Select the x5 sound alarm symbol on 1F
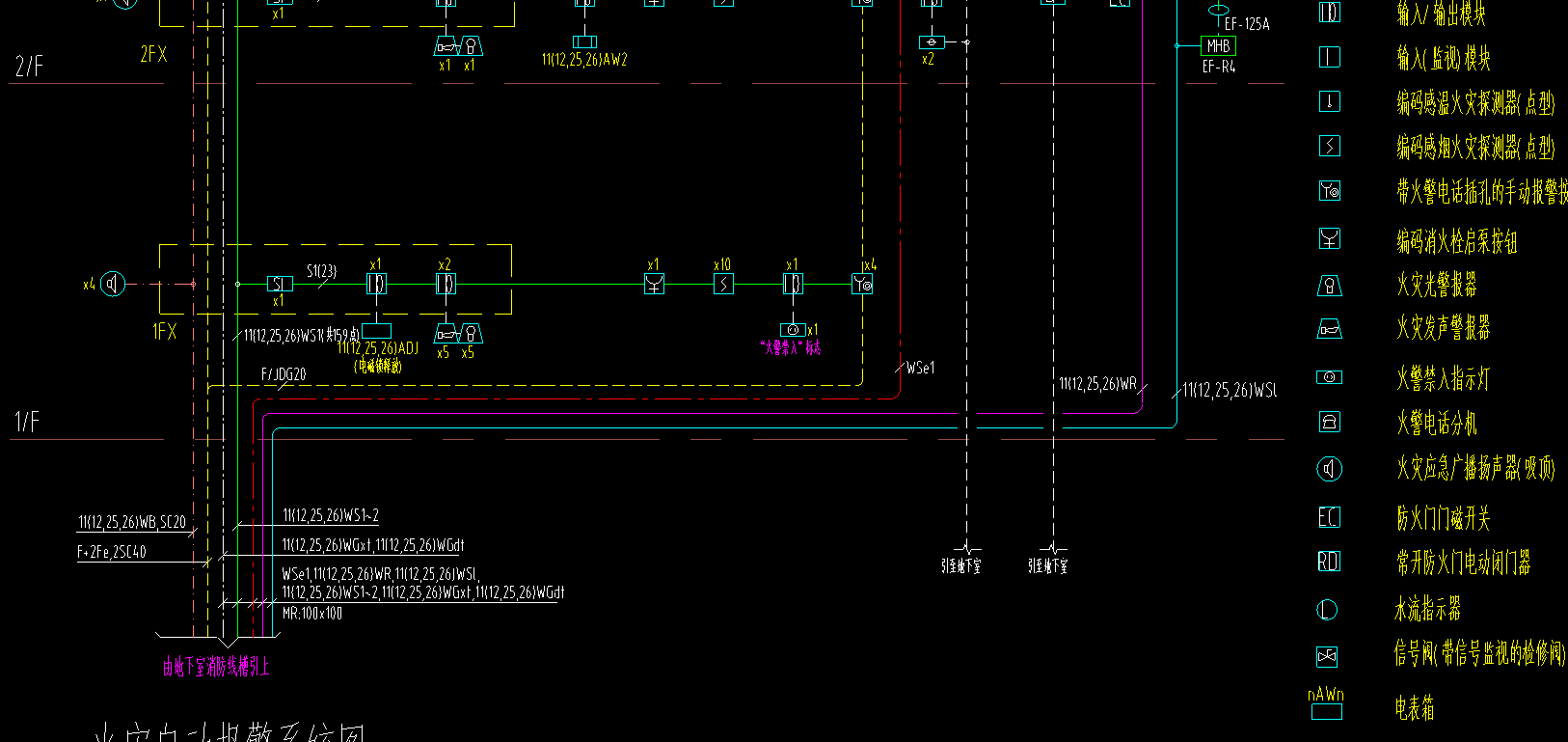 pos(446,334)
